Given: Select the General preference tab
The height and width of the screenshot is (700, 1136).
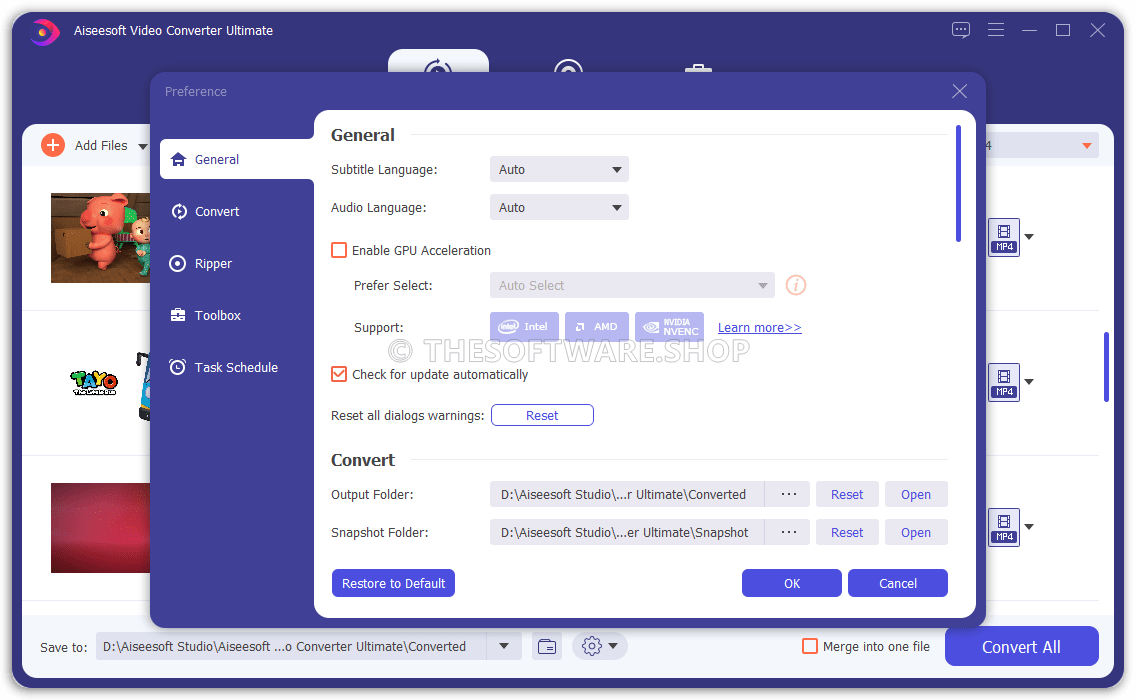Looking at the screenshot, I should click(x=237, y=159).
